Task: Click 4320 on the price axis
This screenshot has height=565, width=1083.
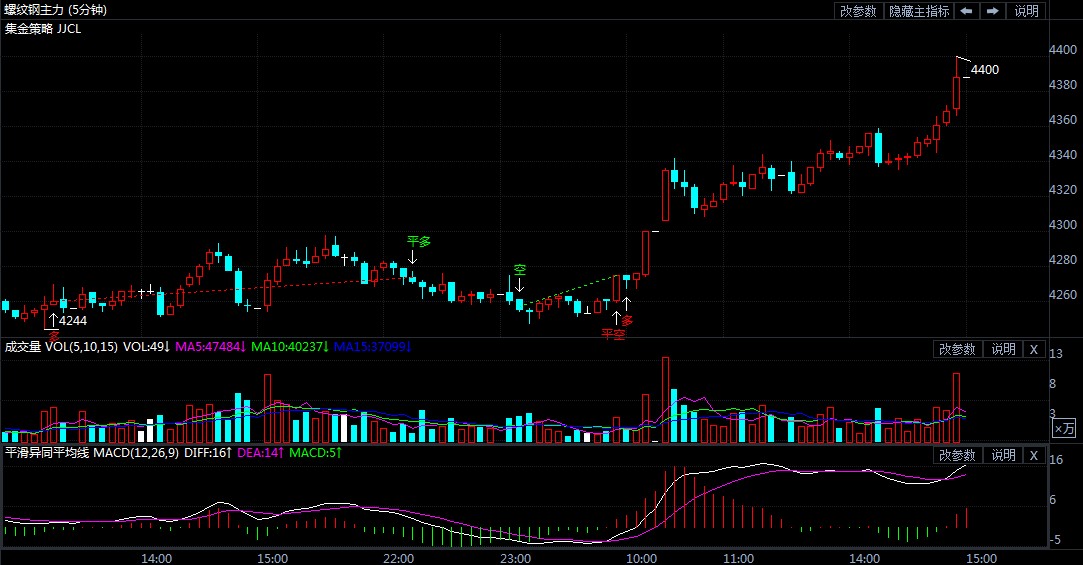Action: (1062, 190)
